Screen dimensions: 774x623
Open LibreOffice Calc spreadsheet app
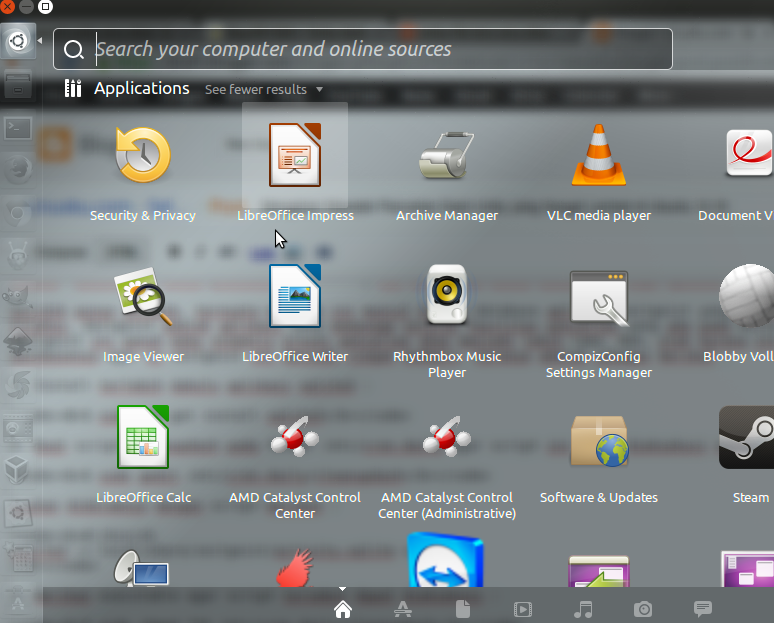143,437
